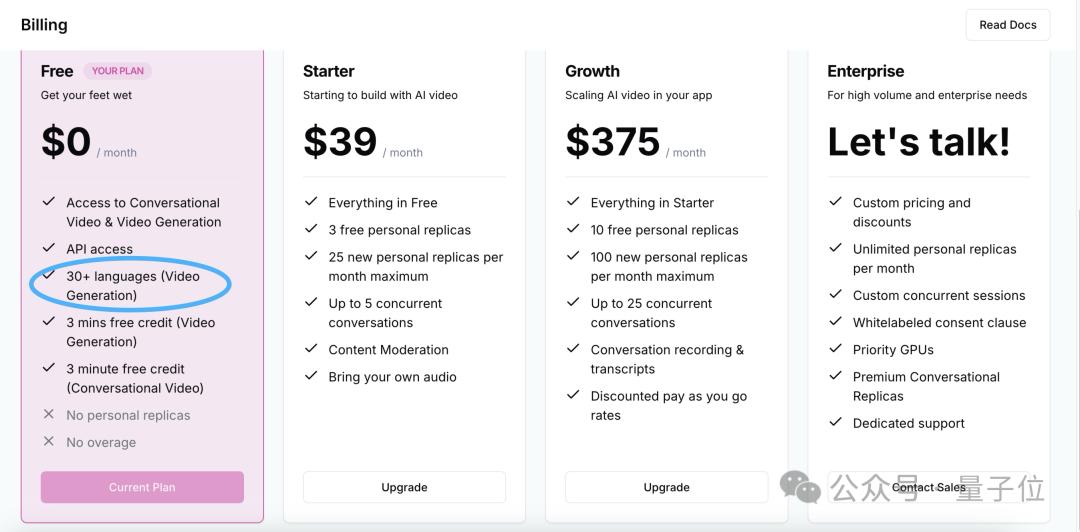Click the Billing page title
This screenshot has width=1080, height=532.
click(44, 24)
